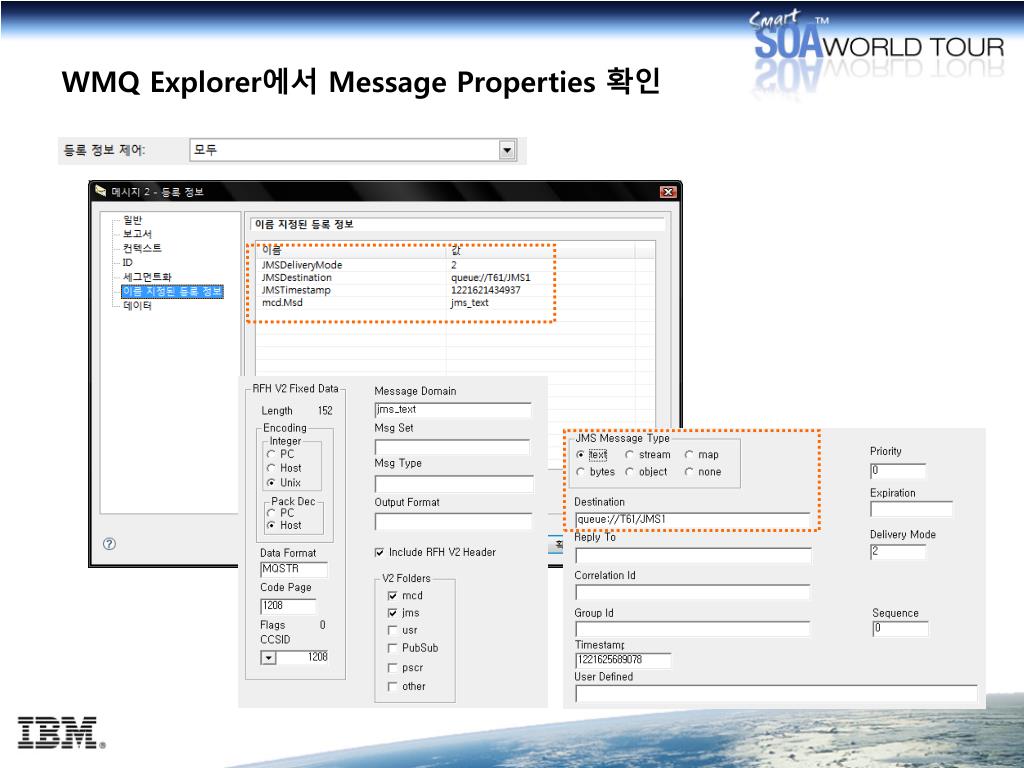
Task: Select JMS message type bytes radio
Action: (x=581, y=472)
